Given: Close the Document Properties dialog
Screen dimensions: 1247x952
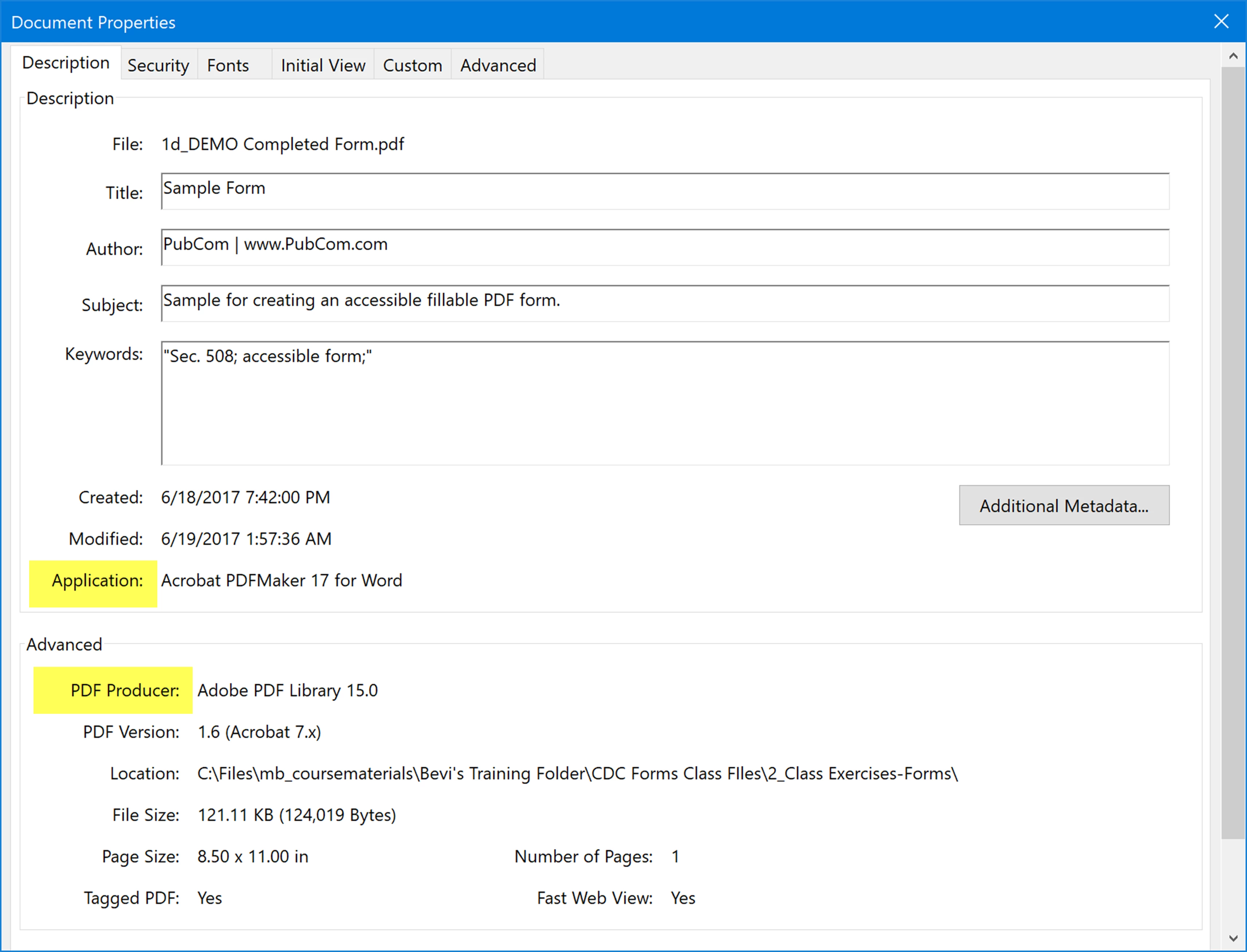Looking at the screenshot, I should coord(1221,21).
